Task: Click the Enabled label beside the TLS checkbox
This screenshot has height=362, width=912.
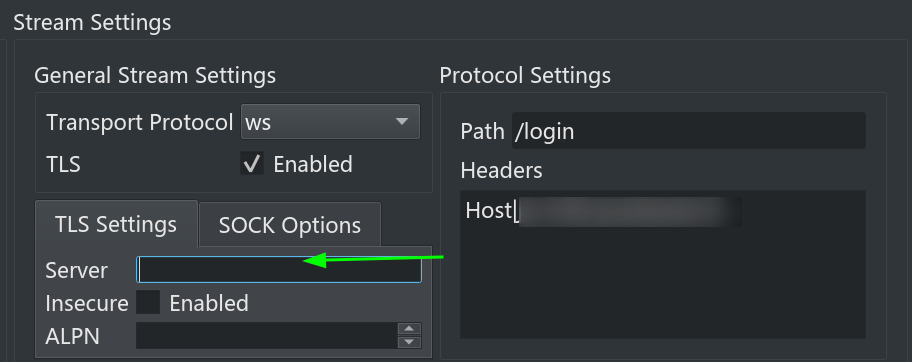Action: pos(313,164)
